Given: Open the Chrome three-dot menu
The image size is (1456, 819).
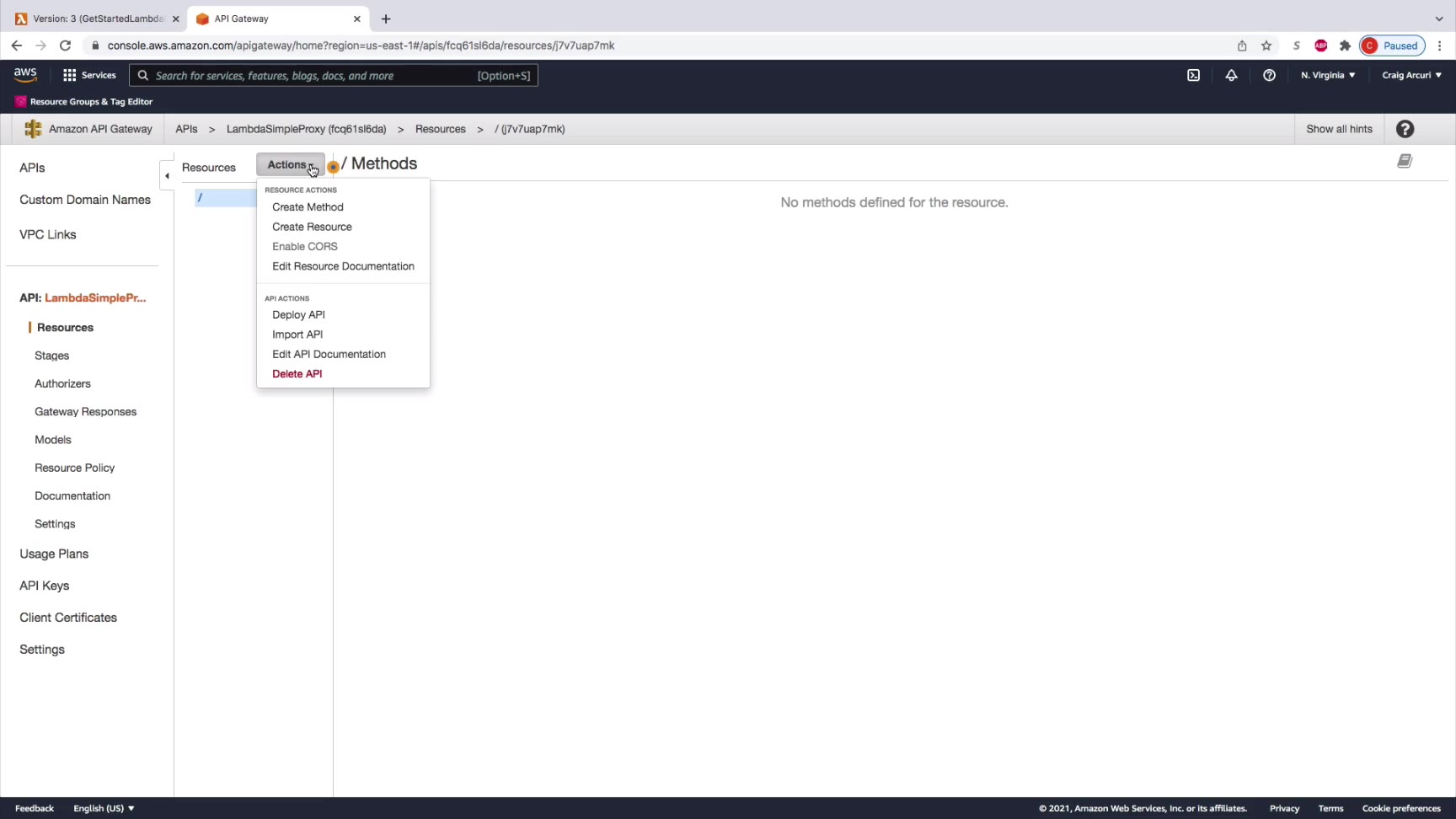Looking at the screenshot, I should (x=1440, y=45).
